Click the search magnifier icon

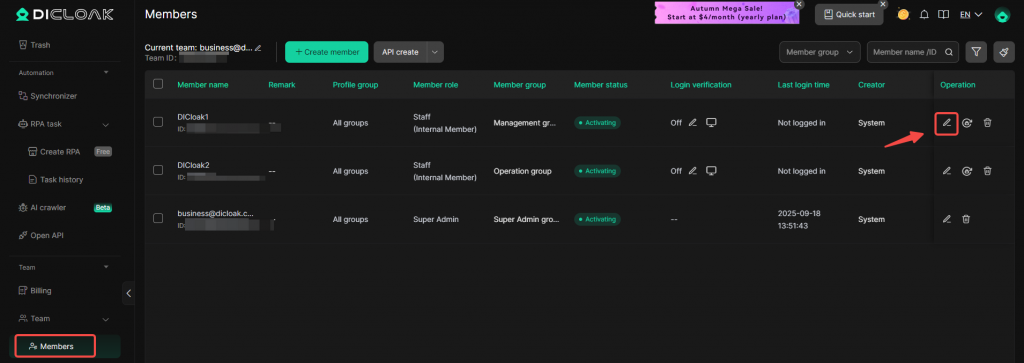(x=949, y=52)
